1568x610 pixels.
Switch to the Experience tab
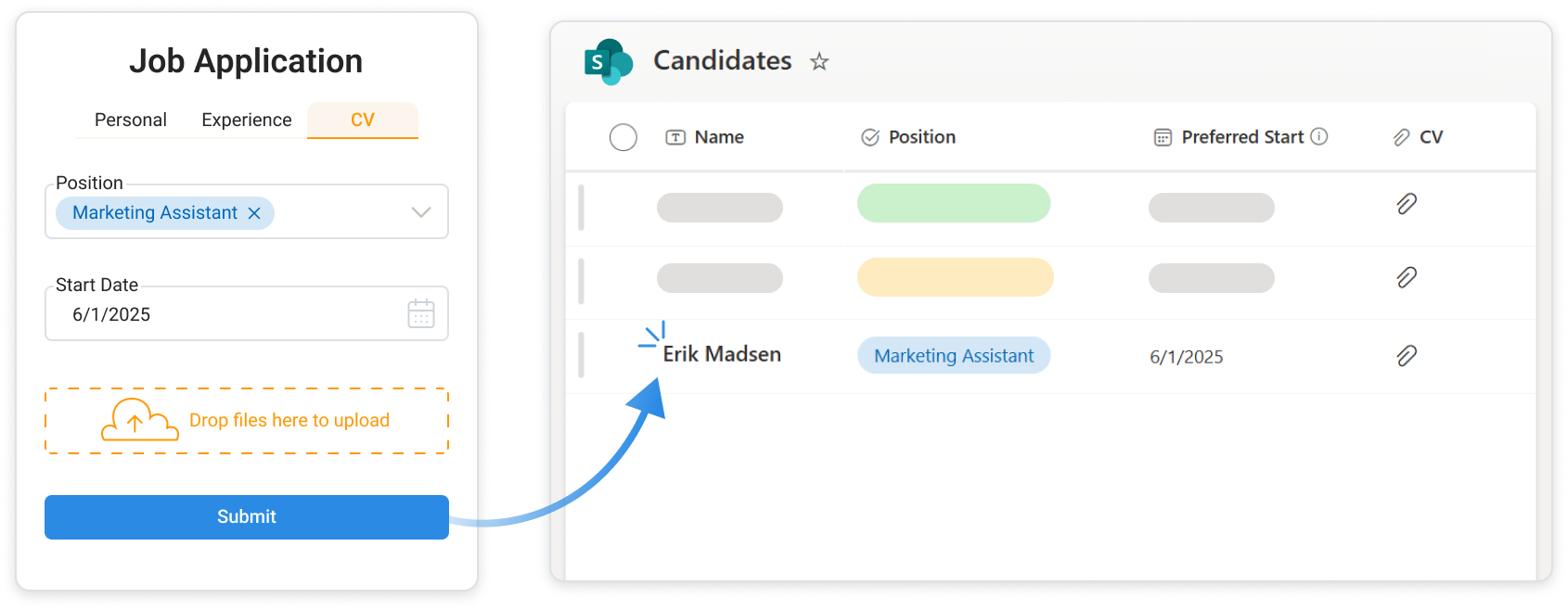click(x=247, y=120)
